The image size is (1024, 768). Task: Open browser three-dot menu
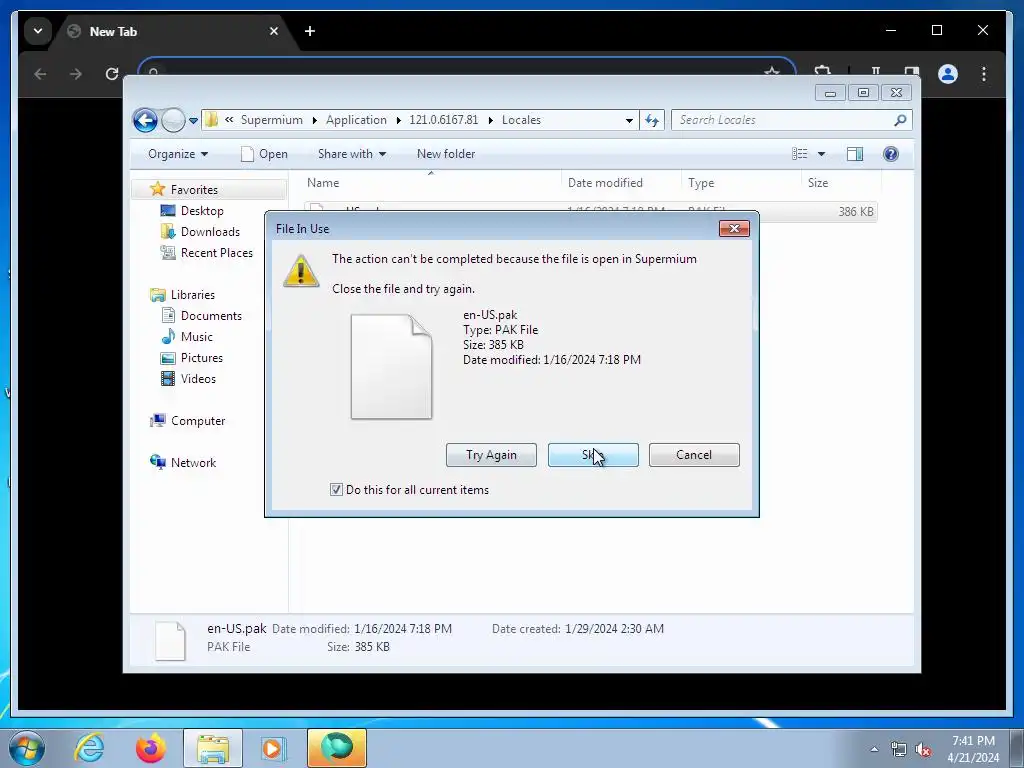tap(984, 74)
